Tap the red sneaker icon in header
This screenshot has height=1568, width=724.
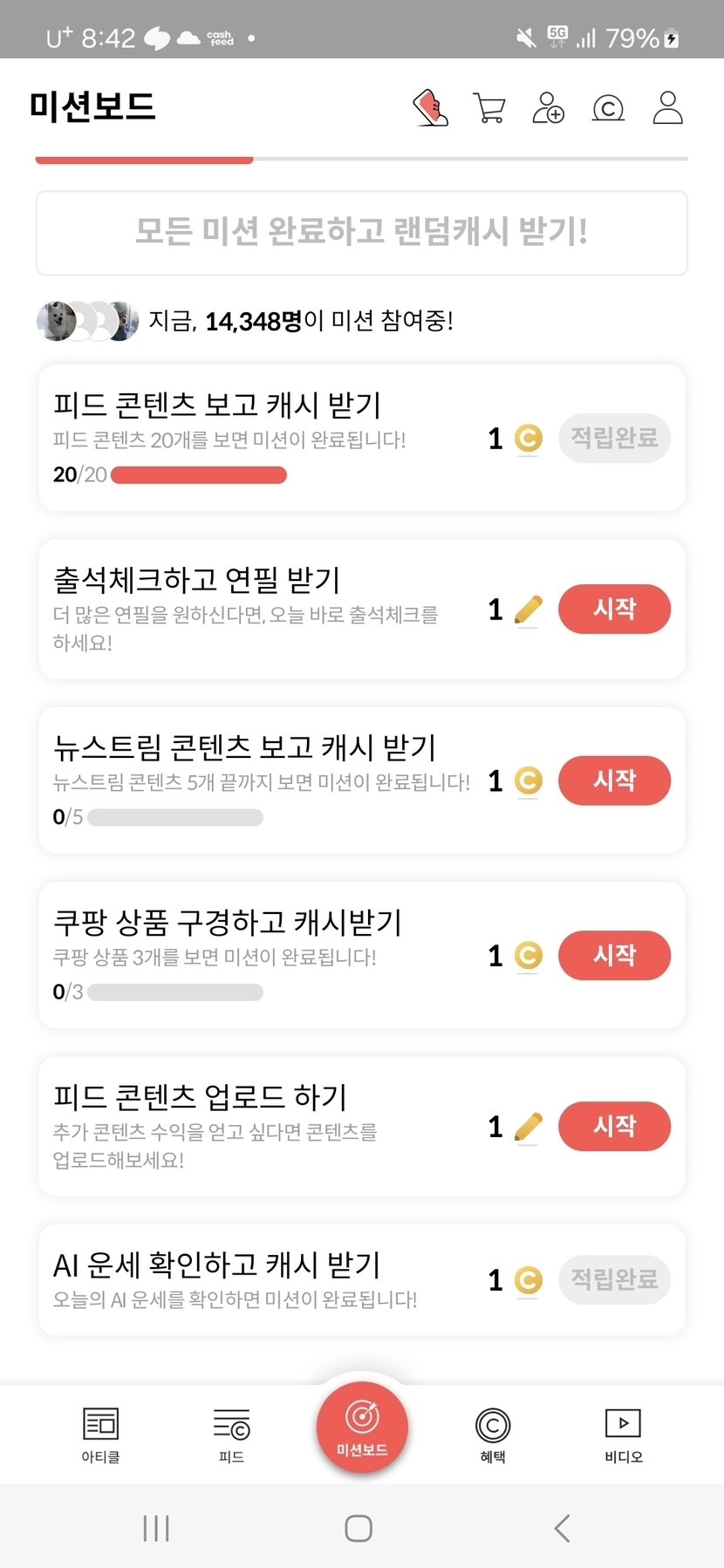click(430, 108)
